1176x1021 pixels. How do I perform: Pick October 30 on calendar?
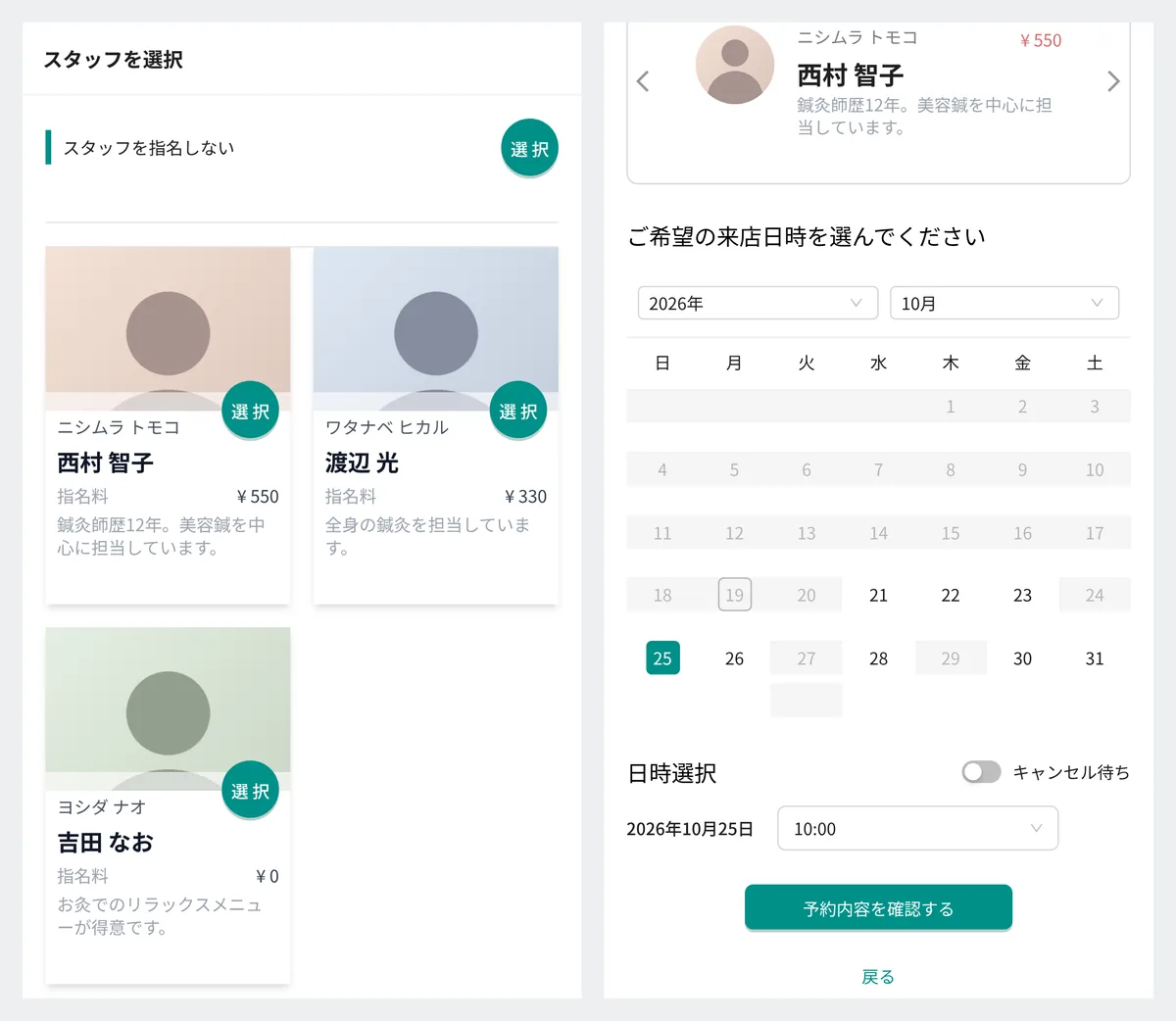1022,658
